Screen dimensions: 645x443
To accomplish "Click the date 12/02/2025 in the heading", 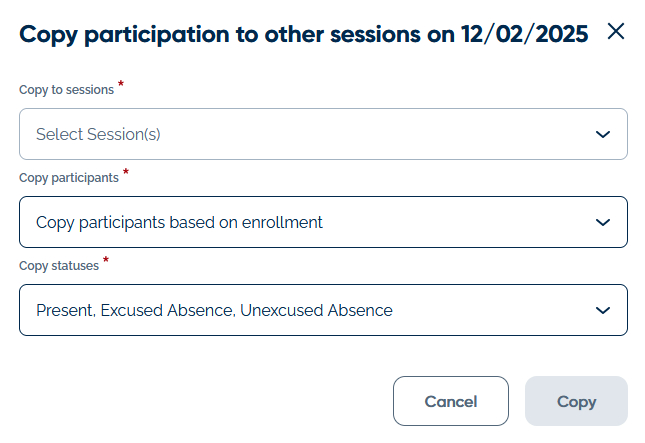I will click(526, 33).
